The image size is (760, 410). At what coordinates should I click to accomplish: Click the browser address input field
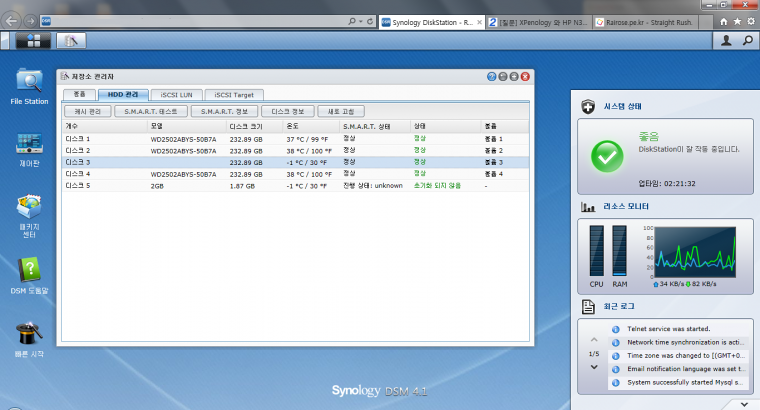(199, 21)
